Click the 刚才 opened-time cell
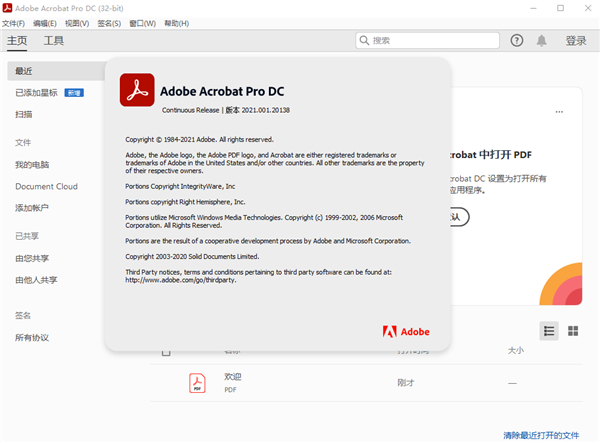600x443 pixels. click(x=406, y=383)
